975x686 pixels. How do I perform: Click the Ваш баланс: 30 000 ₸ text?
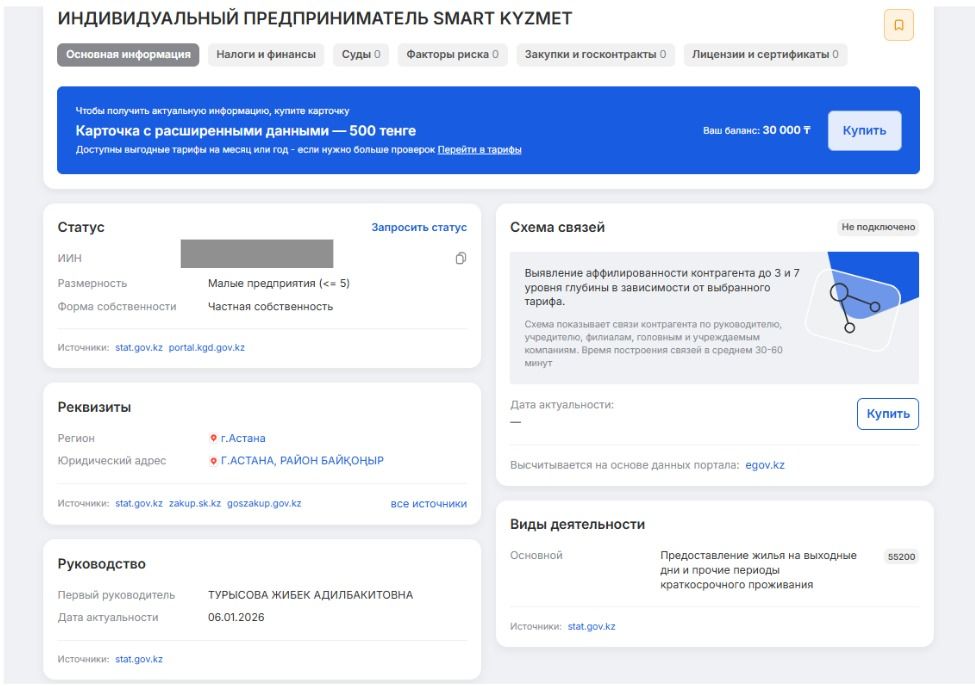coord(757,131)
